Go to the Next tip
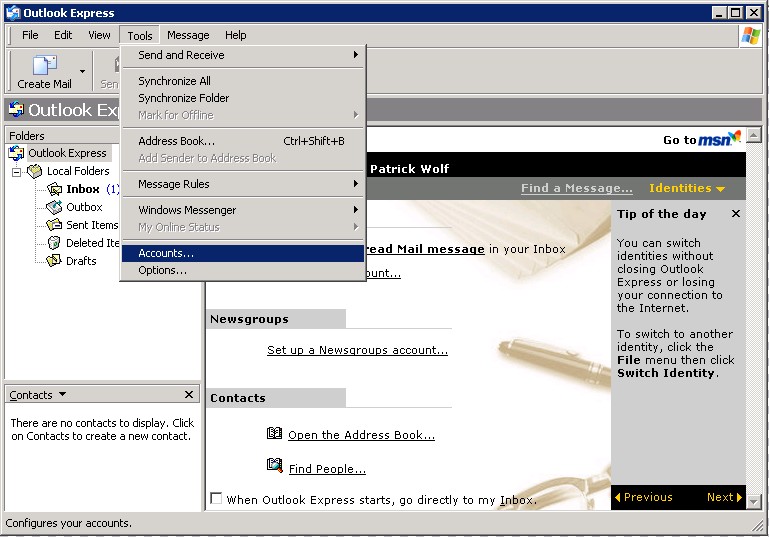Image resolution: width=769 pixels, height=537 pixels. pyautogui.click(x=724, y=497)
